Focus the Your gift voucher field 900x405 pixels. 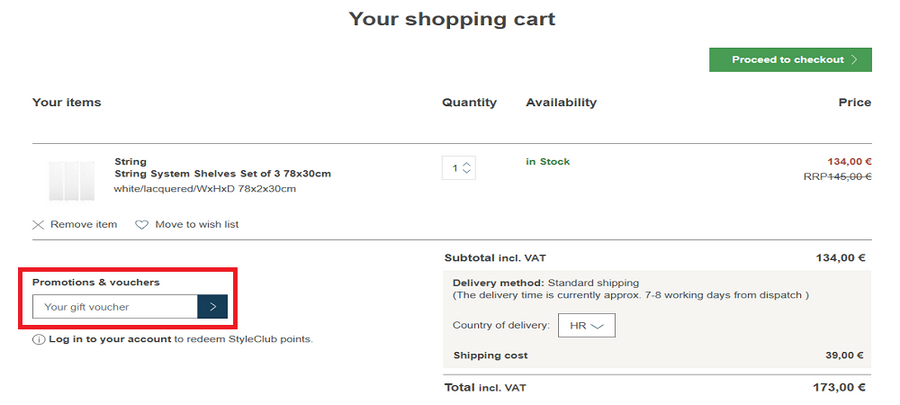click(x=114, y=307)
